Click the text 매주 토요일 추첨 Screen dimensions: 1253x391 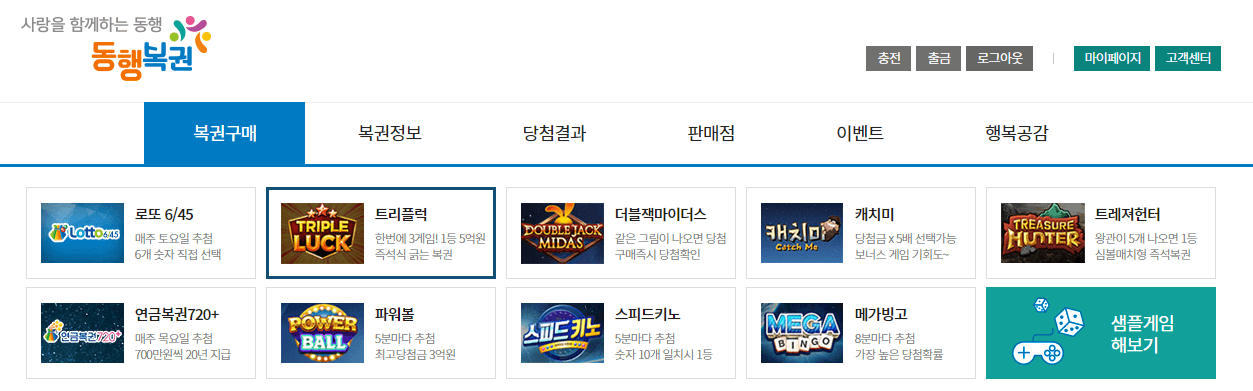pyautogui.click(x=174, y=238)
